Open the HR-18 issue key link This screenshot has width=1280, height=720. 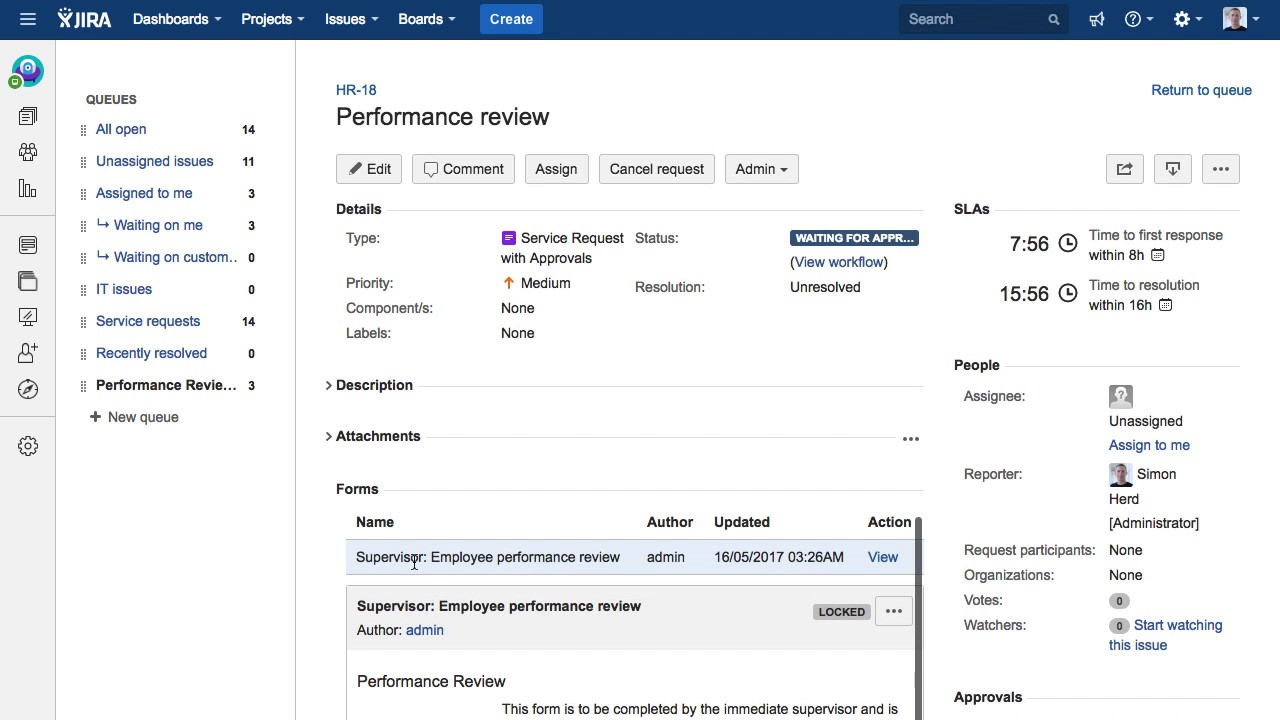click(356, 90)
